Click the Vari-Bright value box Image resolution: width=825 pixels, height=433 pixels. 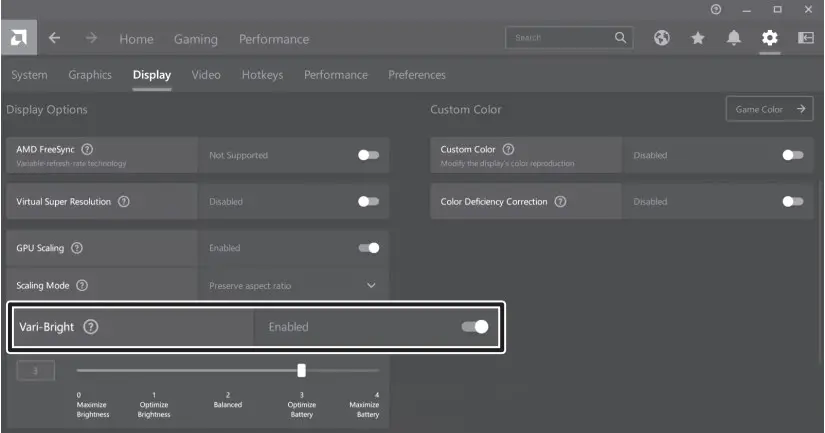36,371
